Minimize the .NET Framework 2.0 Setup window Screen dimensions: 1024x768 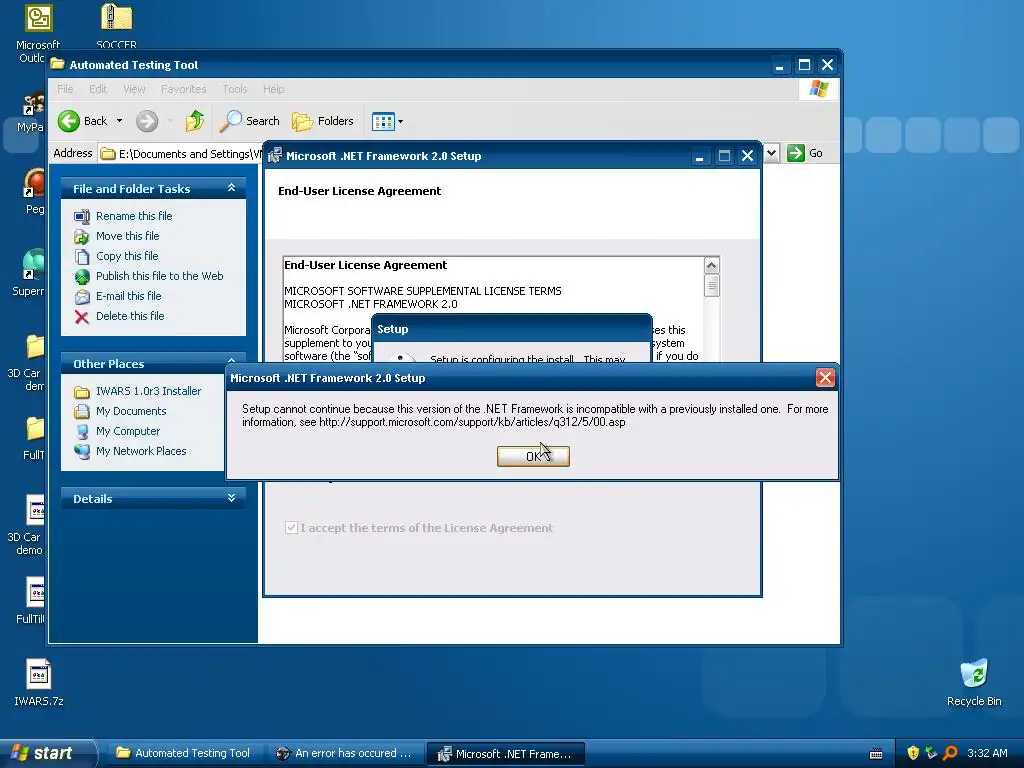click(x=699, y=156)
